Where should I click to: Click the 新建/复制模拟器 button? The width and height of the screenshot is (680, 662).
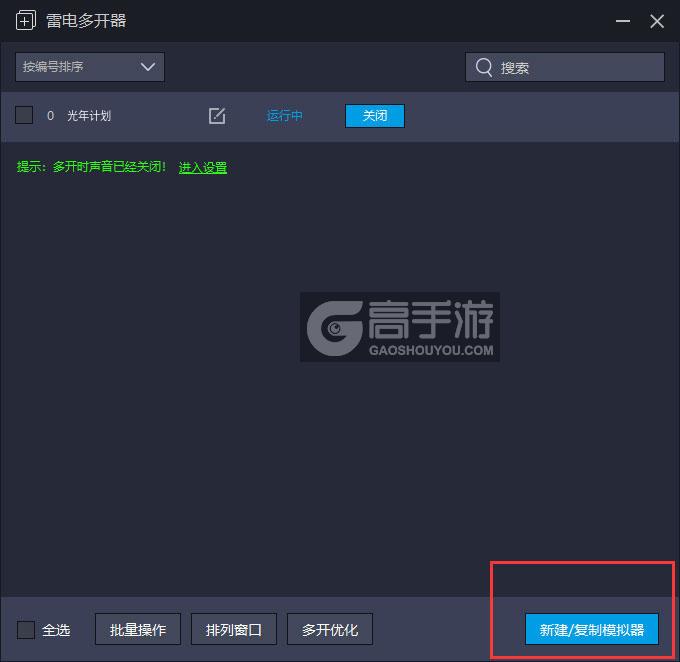point(592,629)
